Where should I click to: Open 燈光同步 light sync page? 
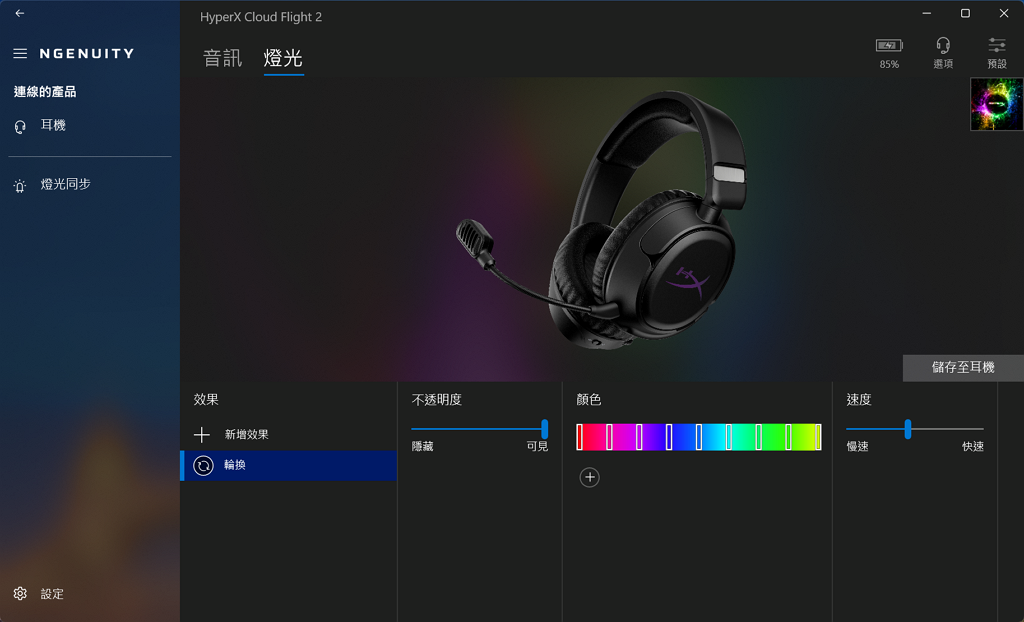pyautogui.click(x=89, y=185)
